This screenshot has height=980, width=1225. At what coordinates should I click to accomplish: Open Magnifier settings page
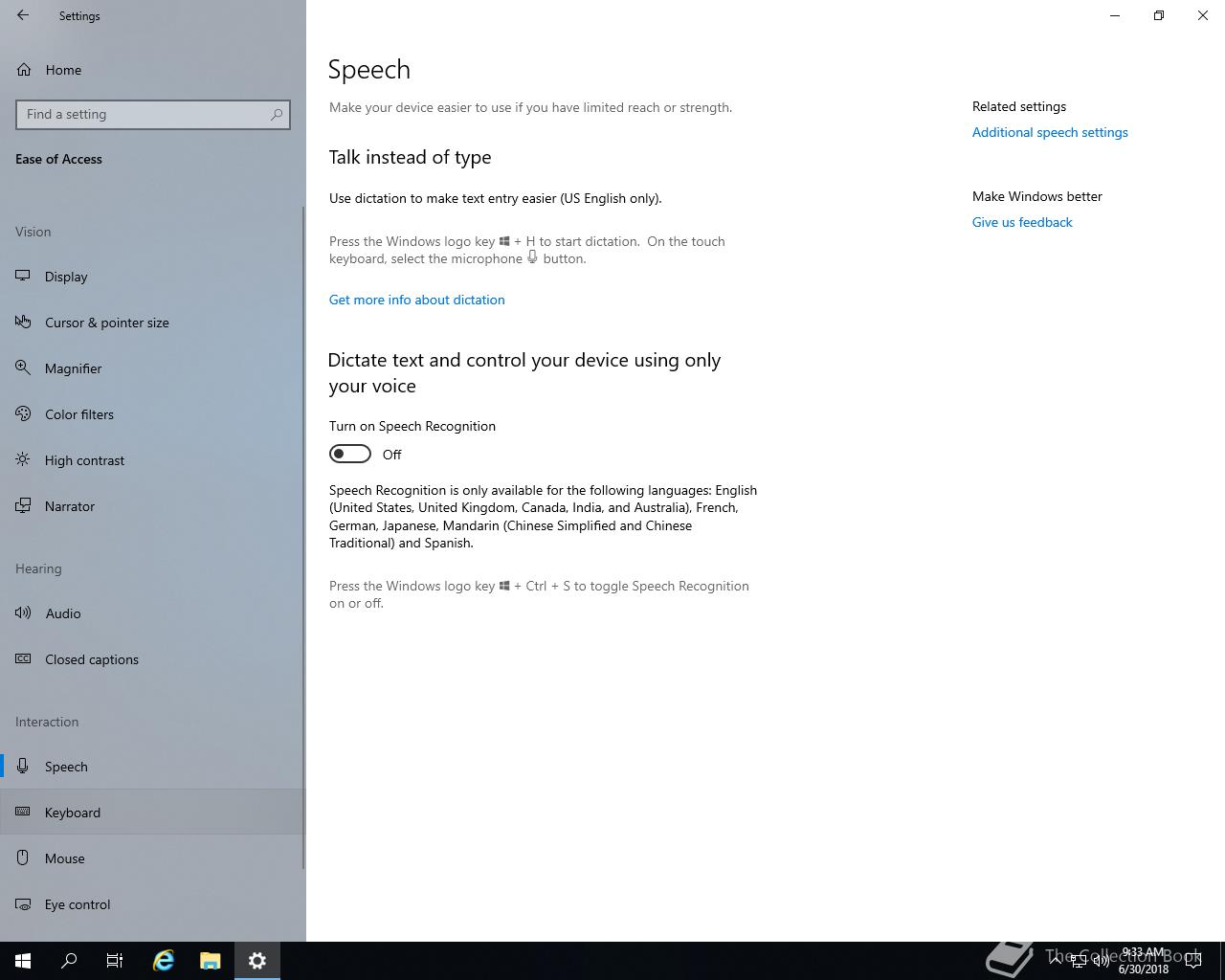point(153,368)
